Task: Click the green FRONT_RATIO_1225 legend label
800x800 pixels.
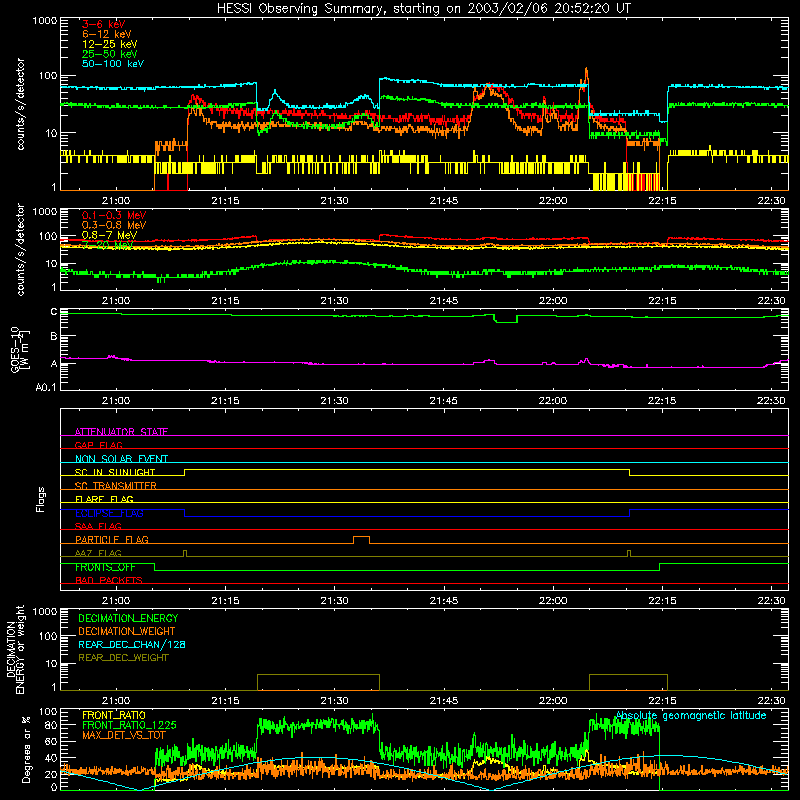Action: coord(129,725)
